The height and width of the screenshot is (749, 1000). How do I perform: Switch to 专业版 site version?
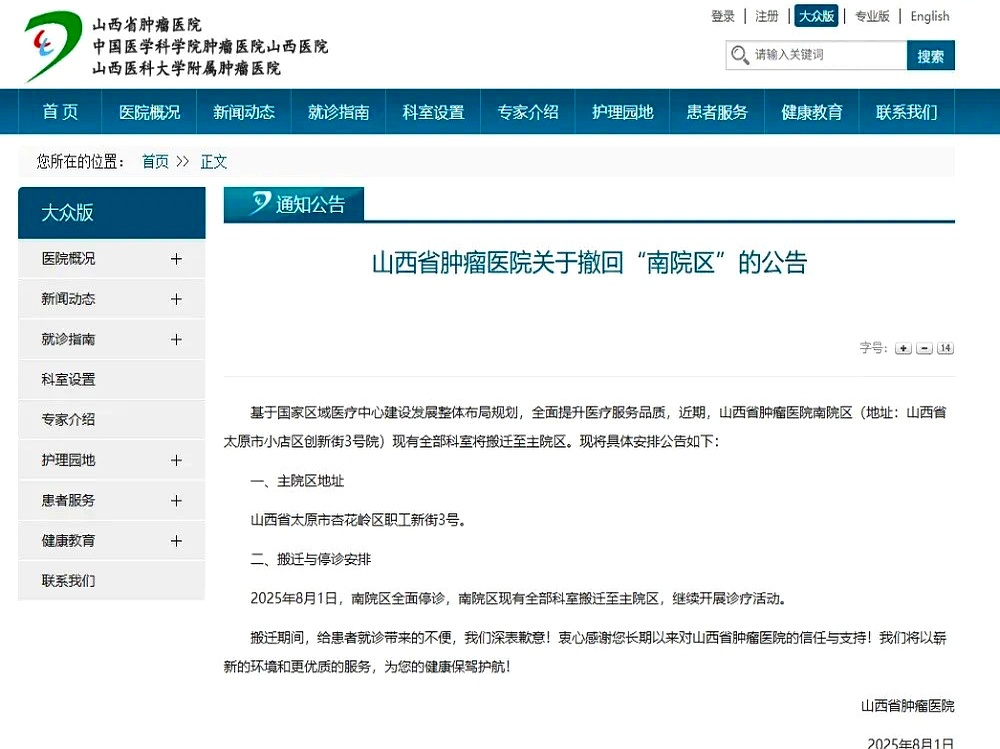pos(872,16)
